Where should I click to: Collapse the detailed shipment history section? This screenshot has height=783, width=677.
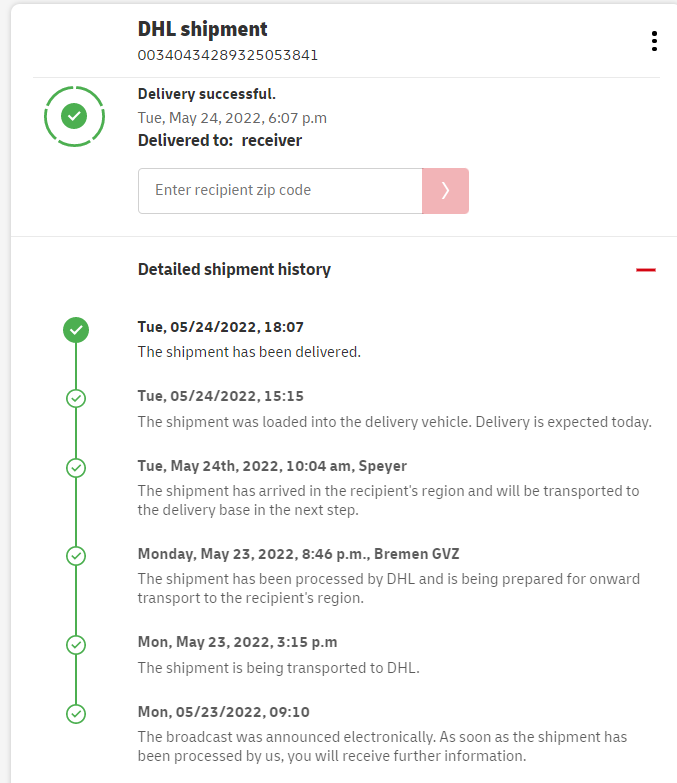click(645, 269)
